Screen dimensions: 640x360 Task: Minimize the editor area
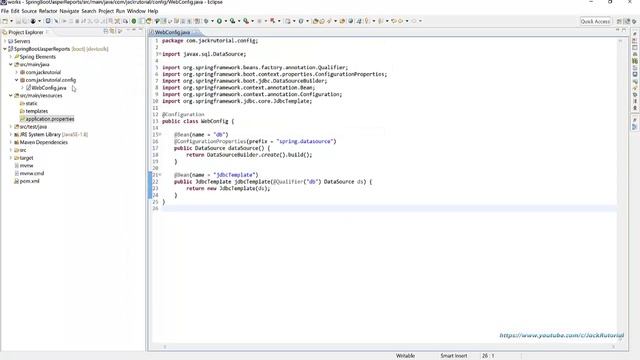click(x=617, y=30)
